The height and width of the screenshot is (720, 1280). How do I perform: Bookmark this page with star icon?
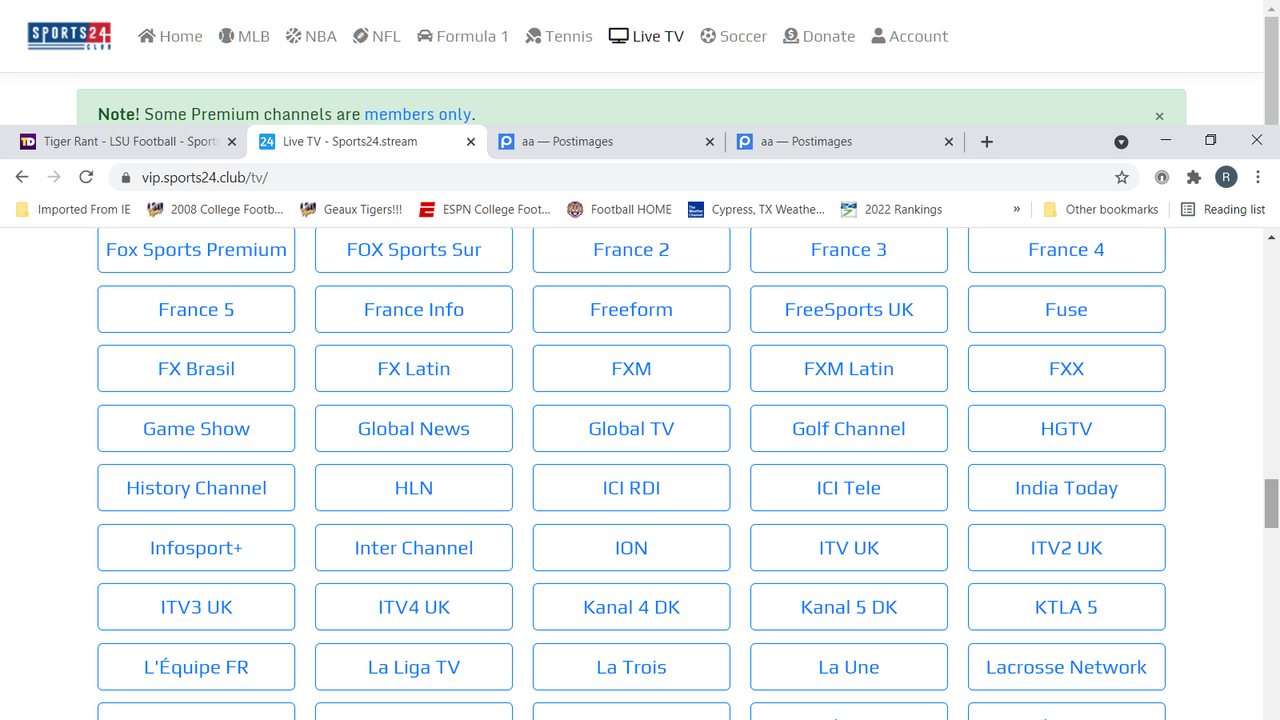click(x=1122, y=177)
